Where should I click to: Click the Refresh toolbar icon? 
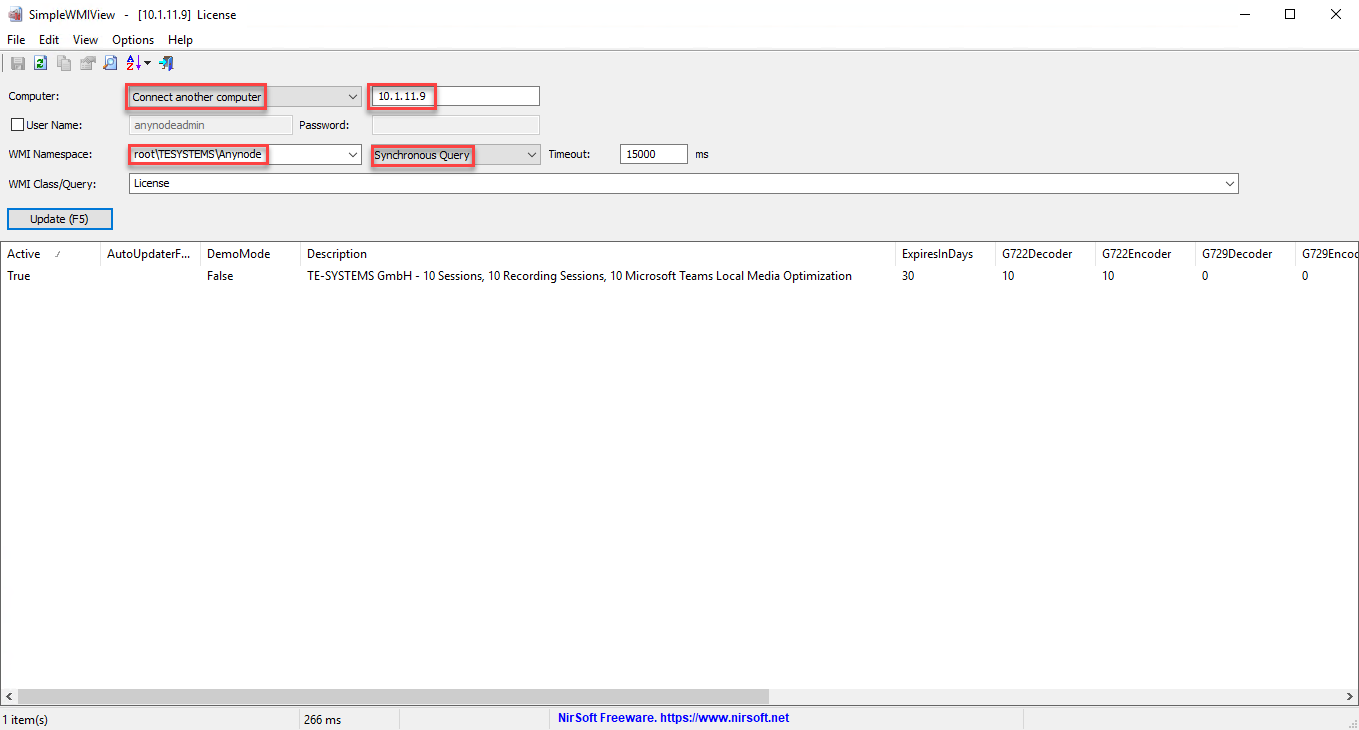40,62
